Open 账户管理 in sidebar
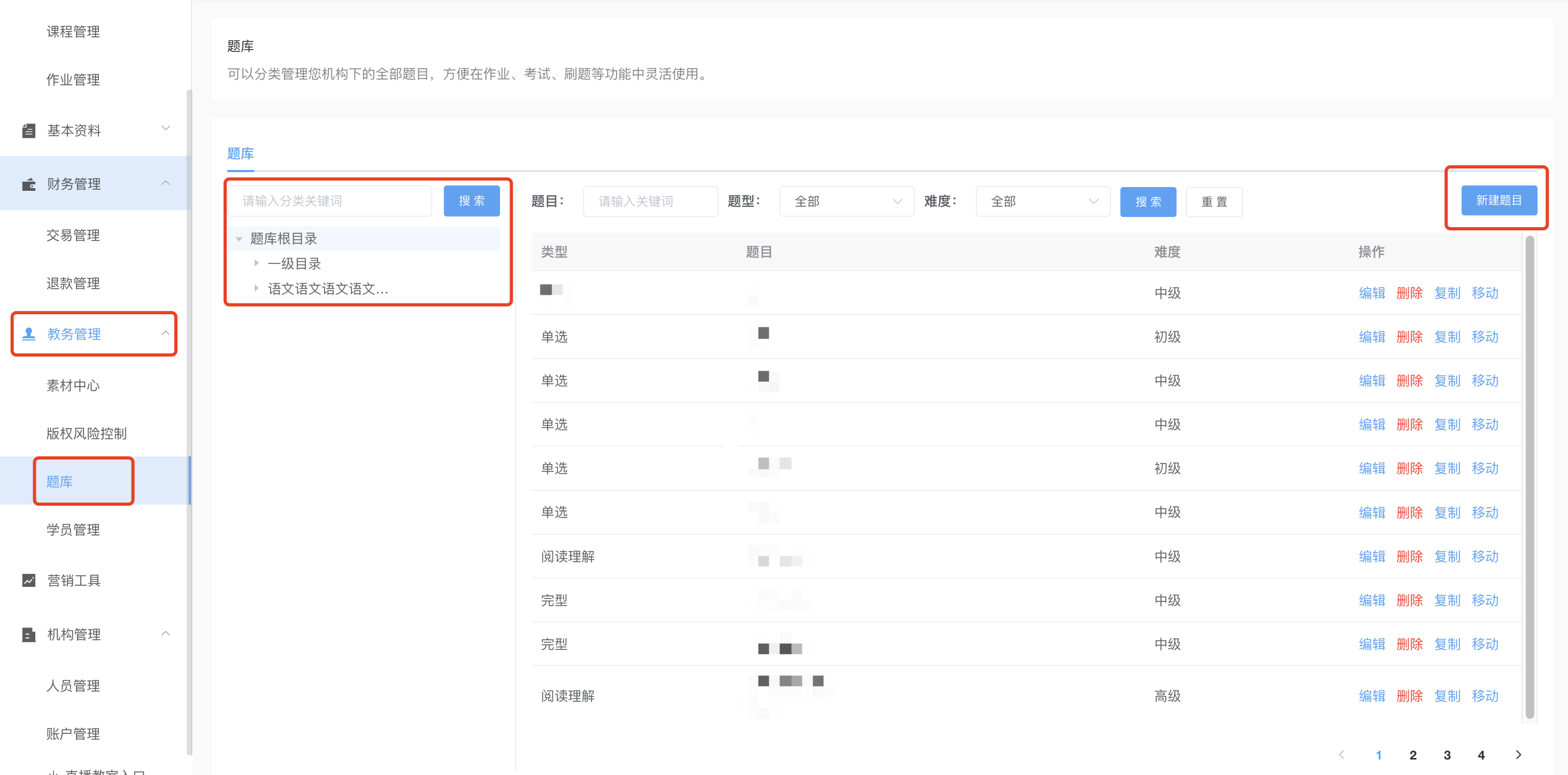 pyautogui.click(x=73, y=734)
